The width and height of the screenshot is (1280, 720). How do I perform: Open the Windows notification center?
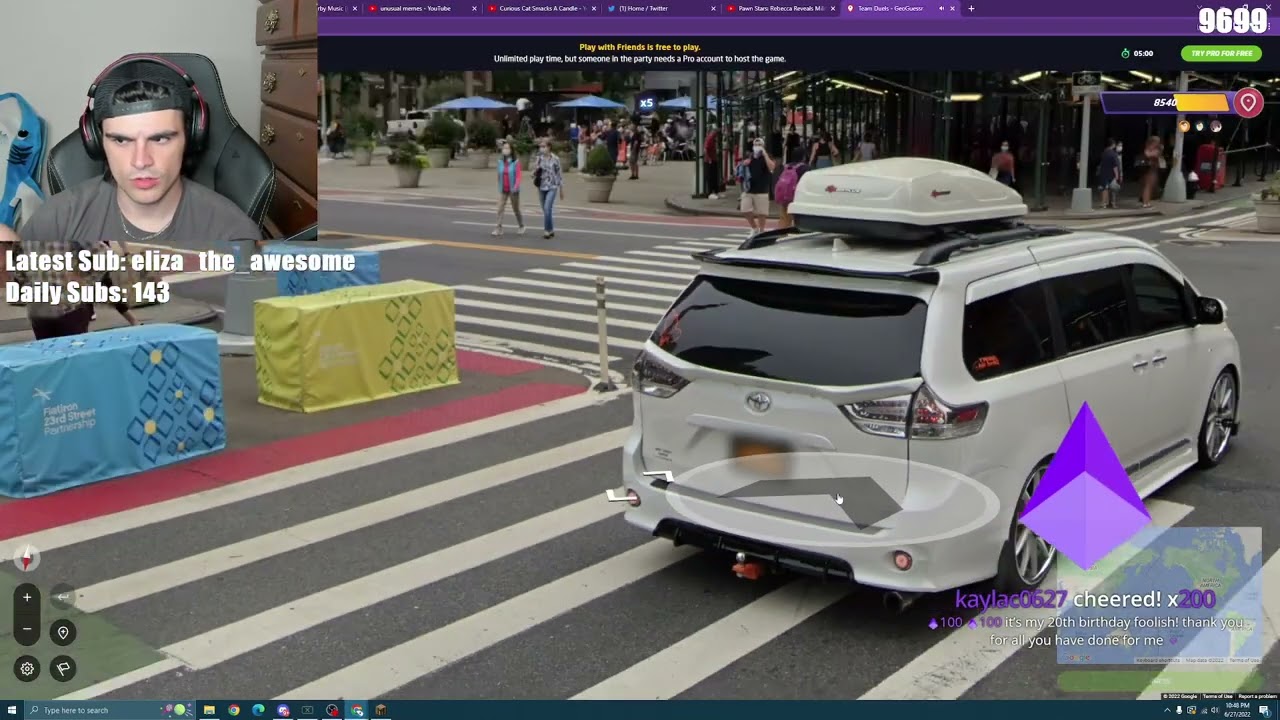coord(1265,710)
